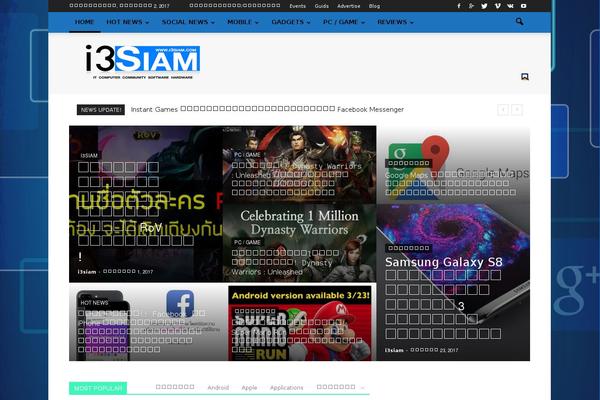Go to next news ticker item
Screen dimensions: 600x400
(x=517, y=110)
